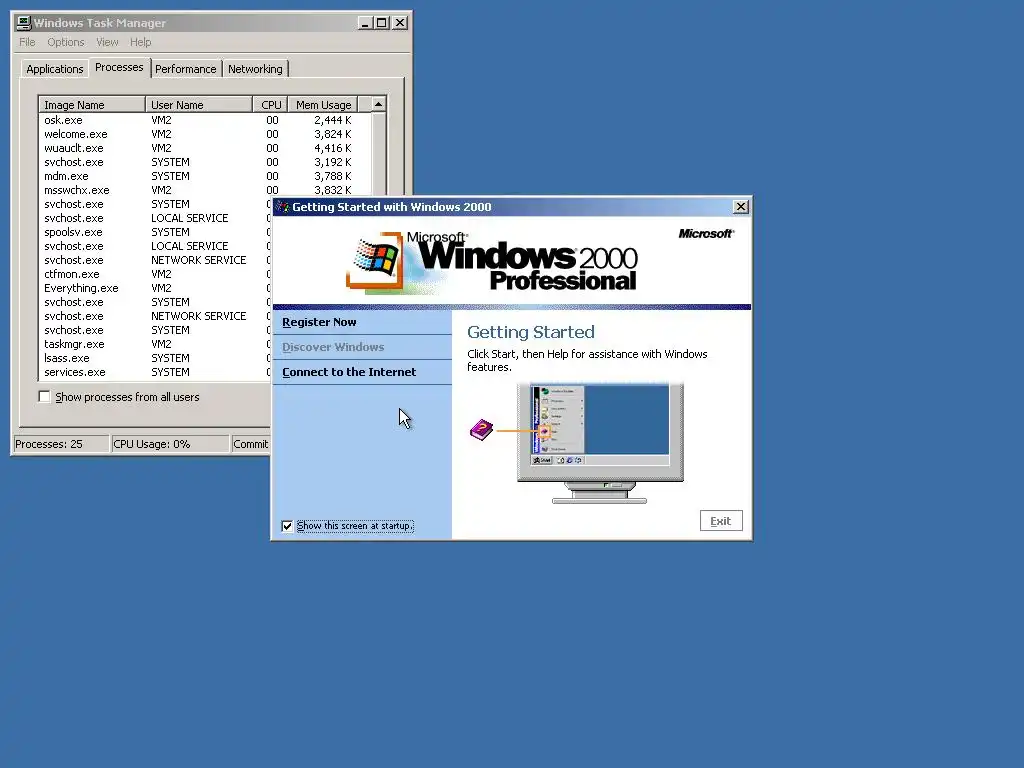Click the Task Manager title bar icon
The height and width of the screenshot is (768, 1024).
(24, 23)
